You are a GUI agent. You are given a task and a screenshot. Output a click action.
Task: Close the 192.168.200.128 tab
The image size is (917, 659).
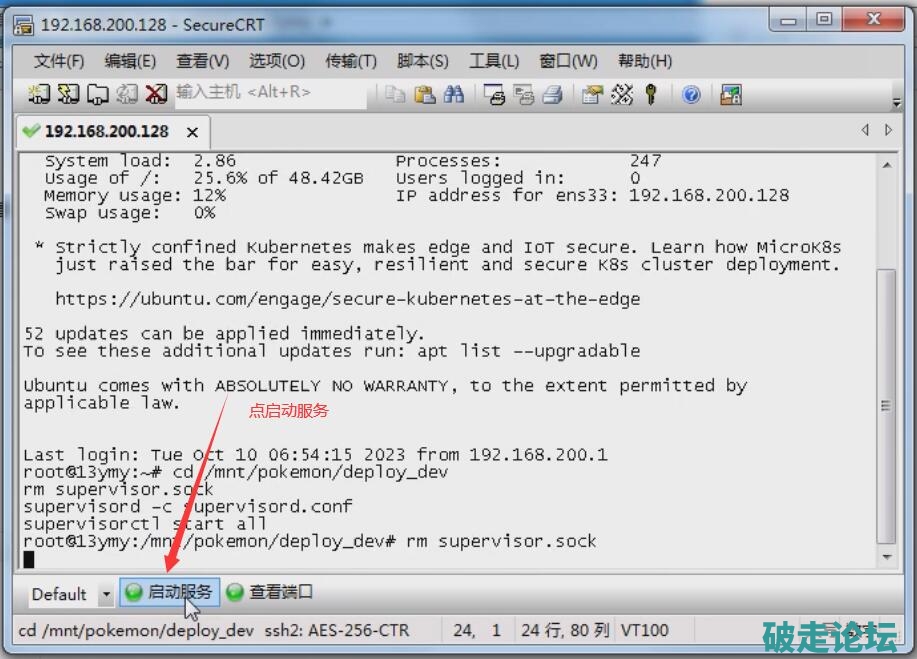pyautogui.click(x=192, y=132)
